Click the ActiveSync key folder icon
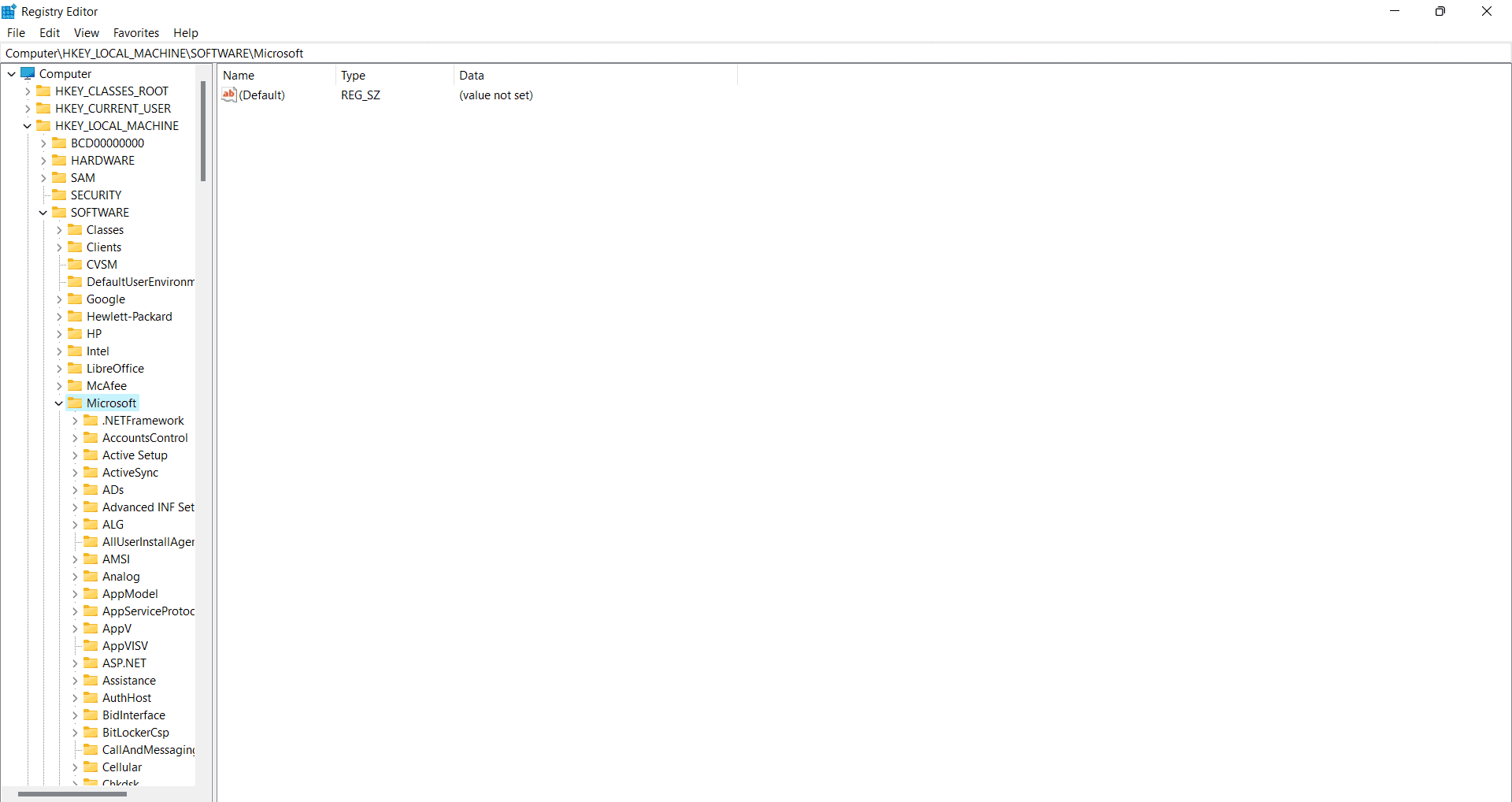The width and height of the screenshot is (1512, 802). point(91,472)
